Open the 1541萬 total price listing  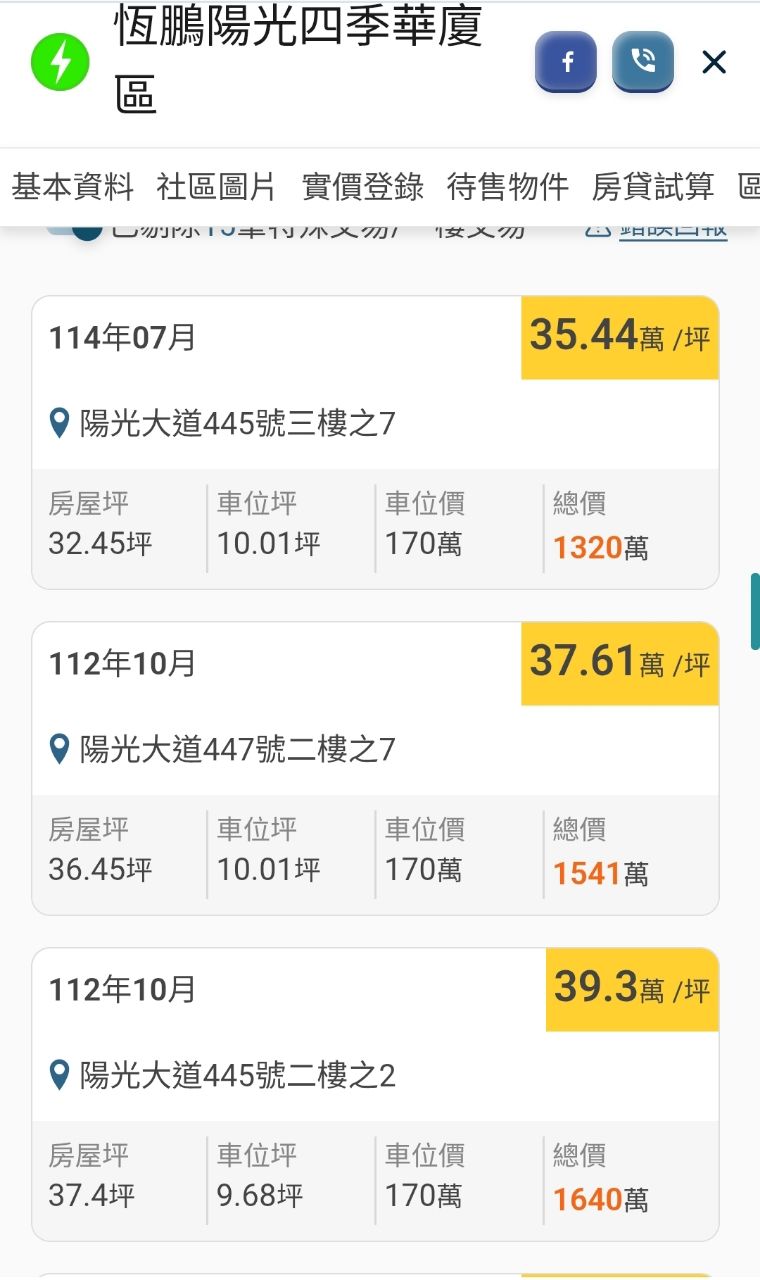click(600, 873)
